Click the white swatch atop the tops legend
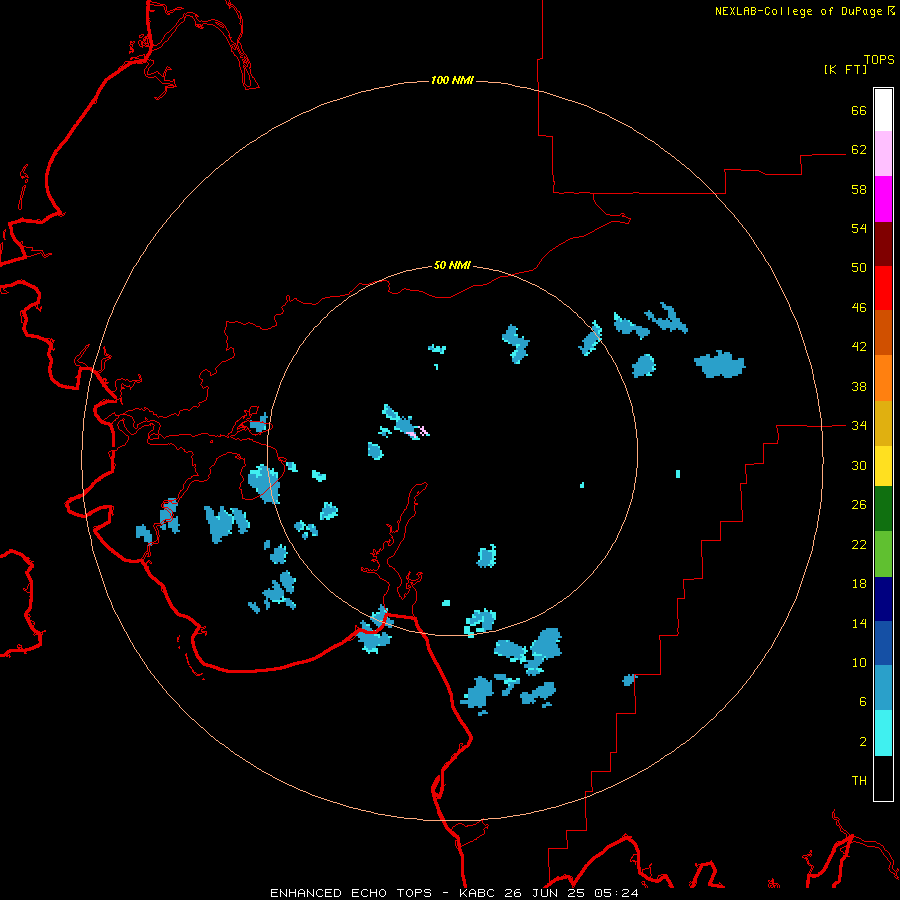Screen dimensions: 900x900 (883, 110)
